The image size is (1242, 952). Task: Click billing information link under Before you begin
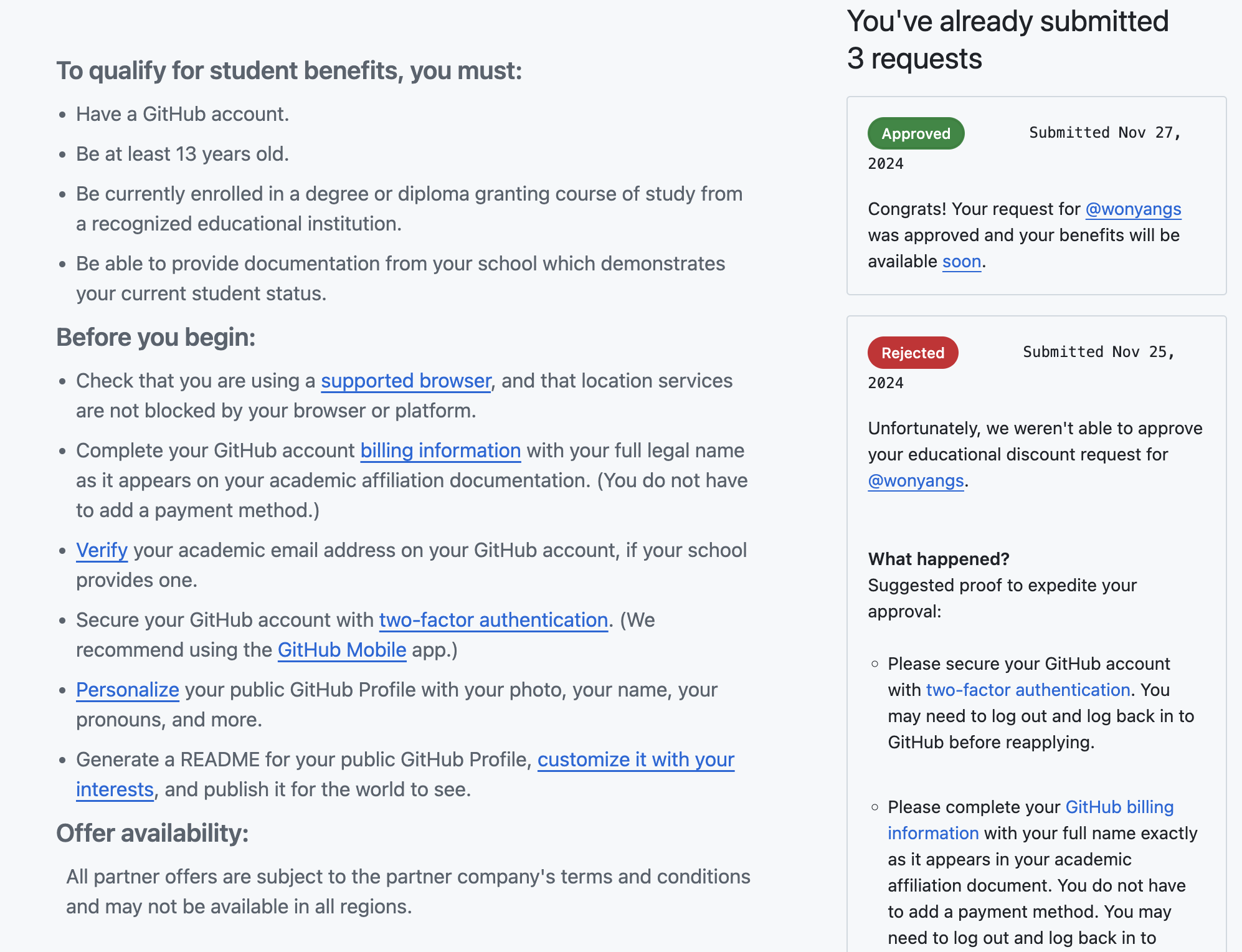(440, 450)
